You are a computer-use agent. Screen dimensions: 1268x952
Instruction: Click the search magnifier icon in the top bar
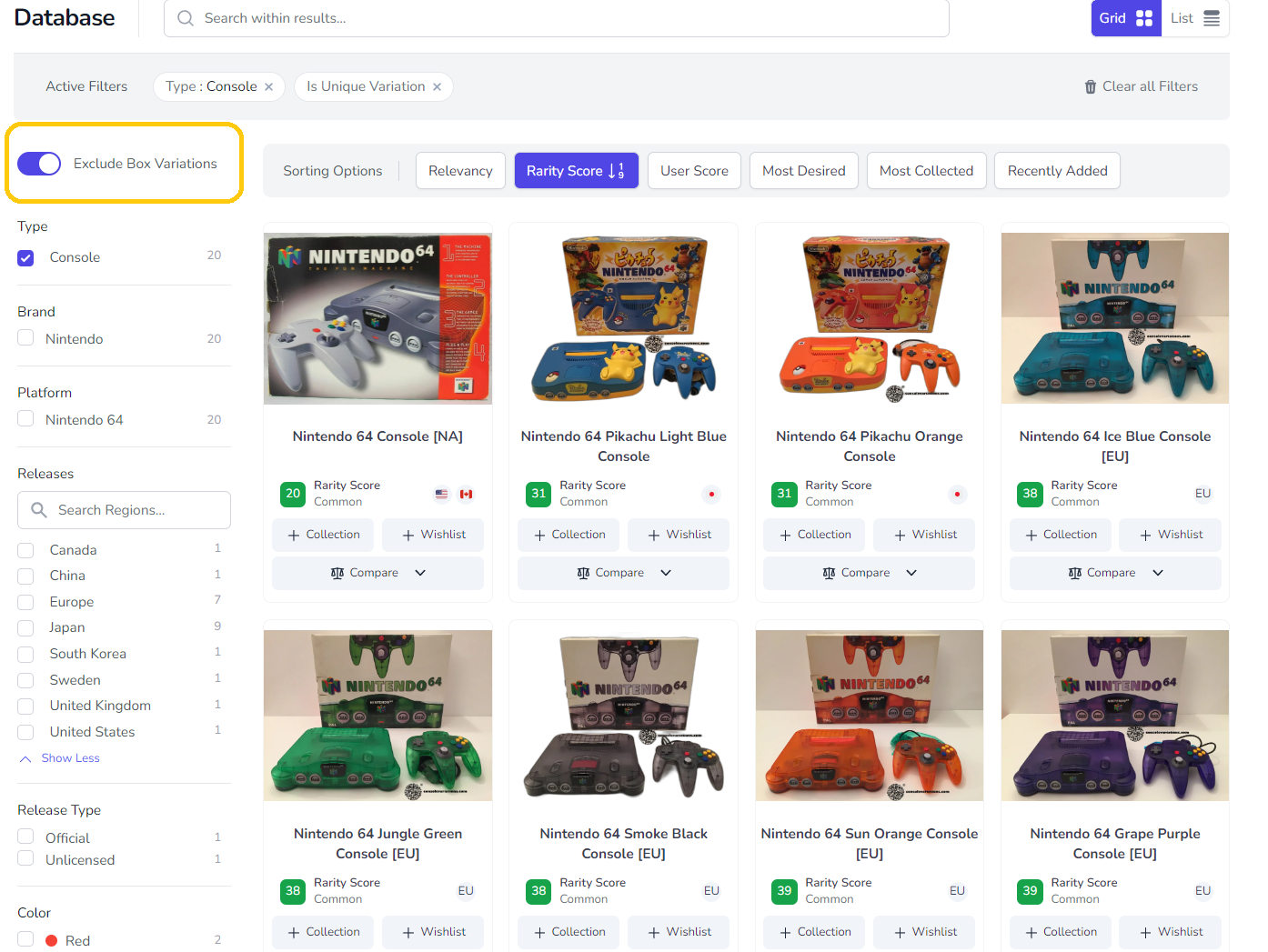pos(186,18)
